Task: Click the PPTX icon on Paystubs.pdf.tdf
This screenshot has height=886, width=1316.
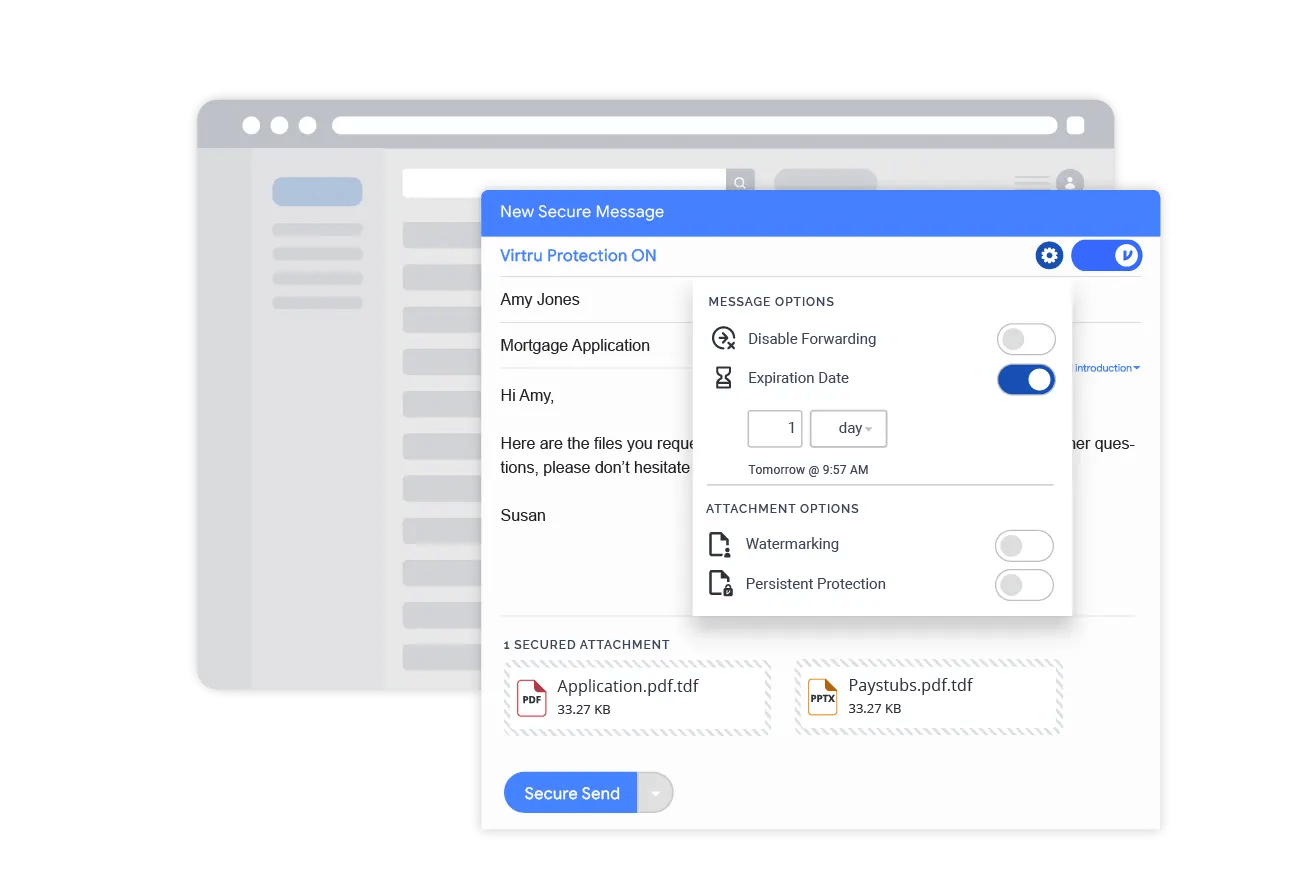Action: 822,696
